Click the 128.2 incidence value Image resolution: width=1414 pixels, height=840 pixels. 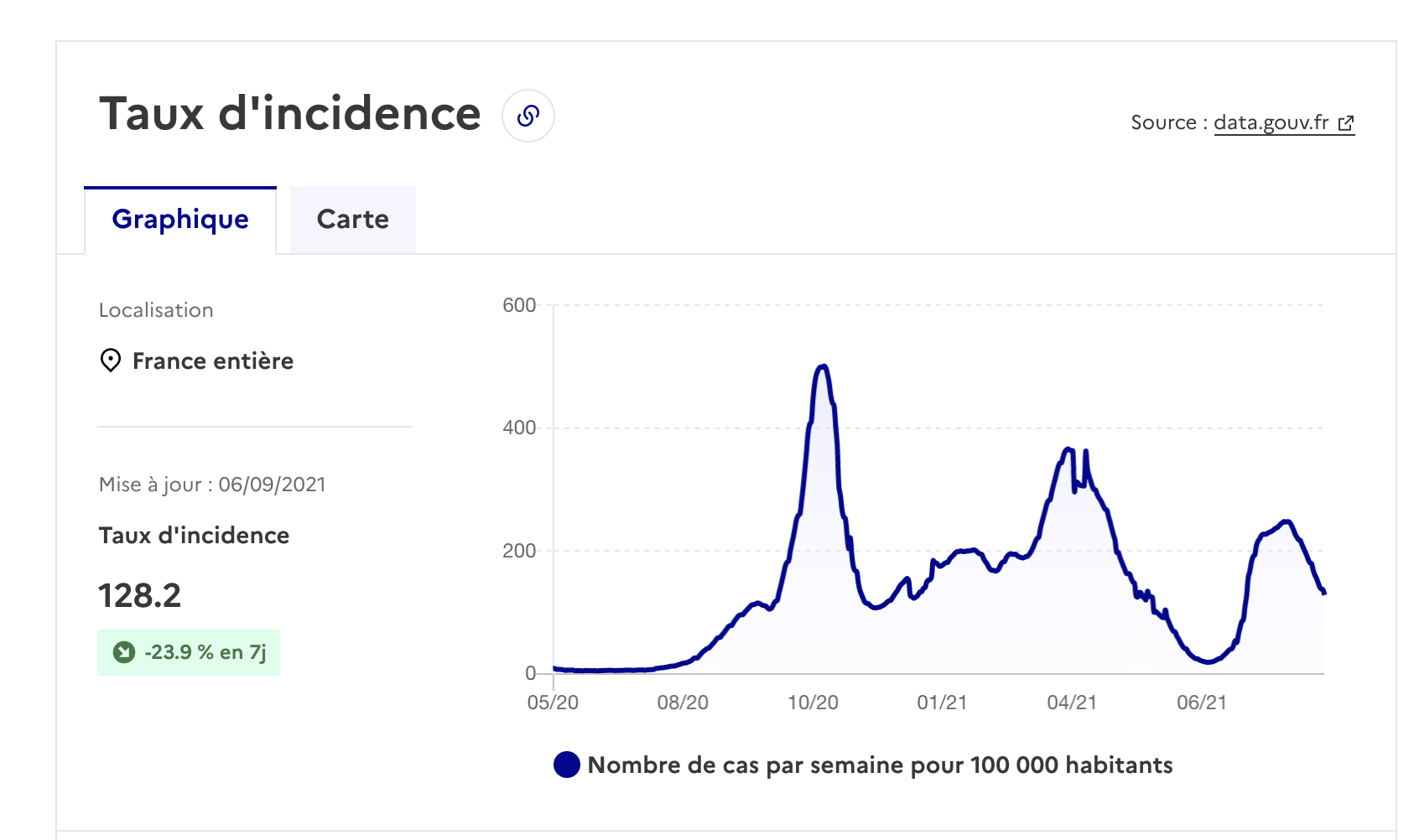(x=140, y=596)
